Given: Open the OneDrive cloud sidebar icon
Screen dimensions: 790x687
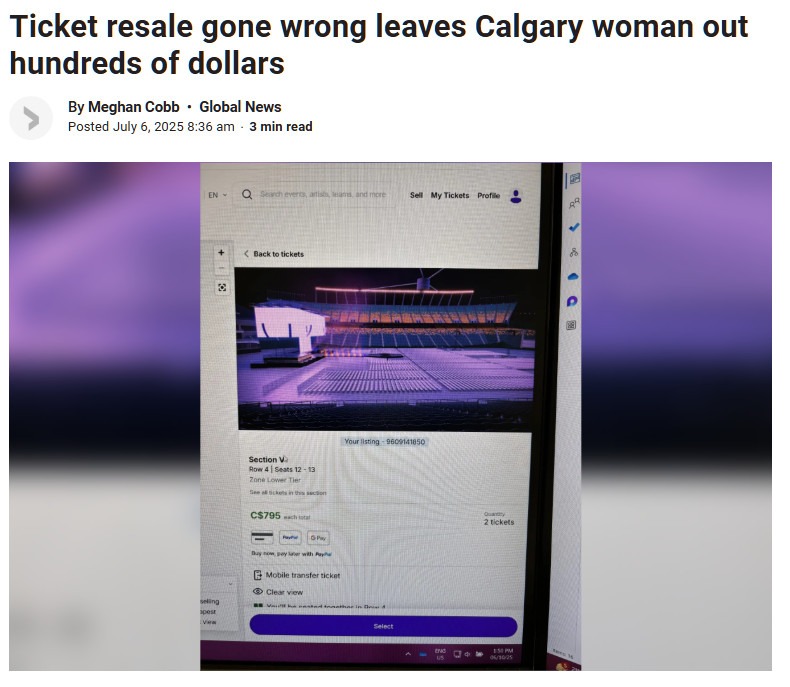Looking at the screenshot, I should pos(573,277).
